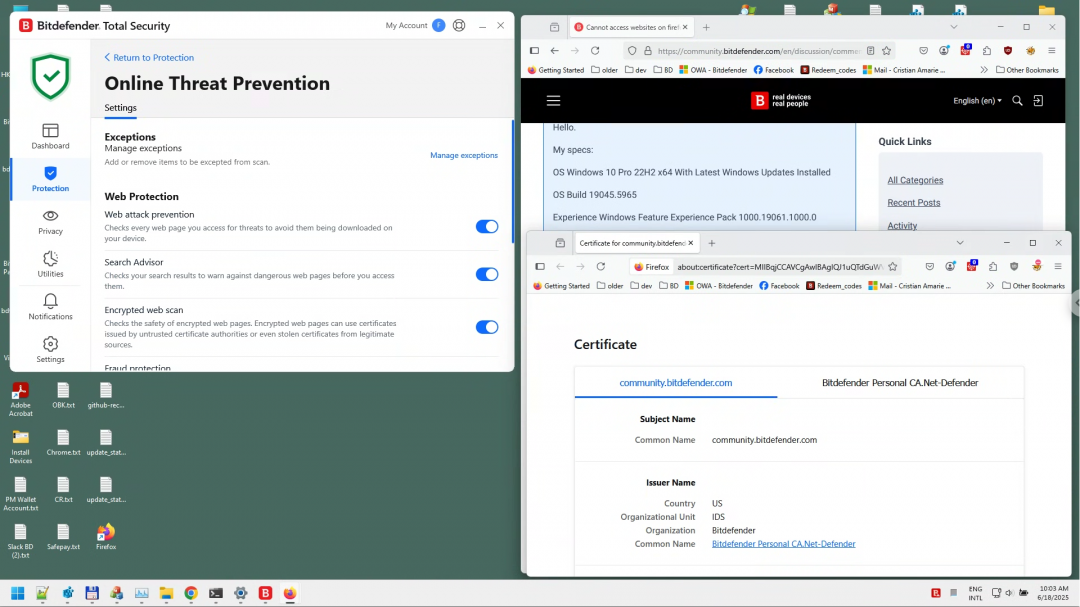Go back in the top Firefox window
Viewport: 1080px width, 607px height.
(x=554, y=50)
